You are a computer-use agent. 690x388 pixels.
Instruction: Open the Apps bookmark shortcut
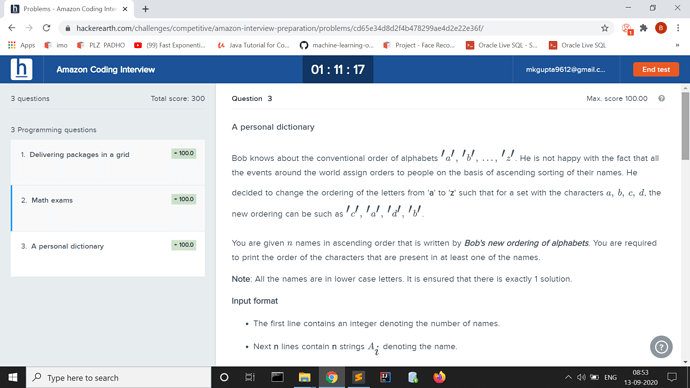[22, 45]
